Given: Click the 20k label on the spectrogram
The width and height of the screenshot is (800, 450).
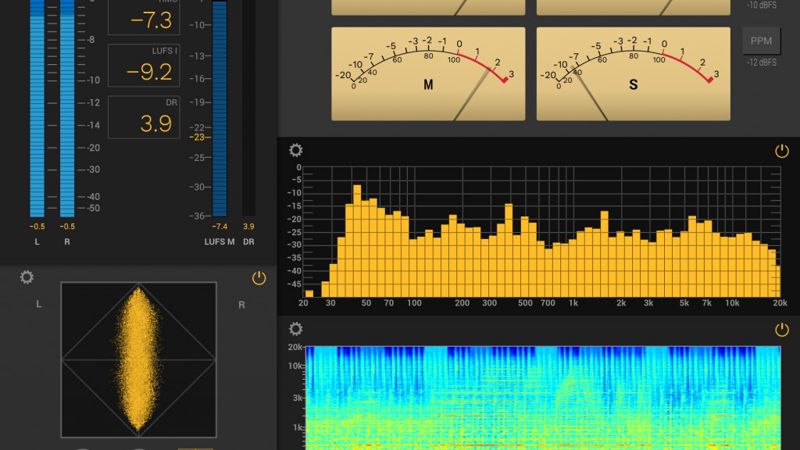Looking at the screenshot, I should 295,347.
